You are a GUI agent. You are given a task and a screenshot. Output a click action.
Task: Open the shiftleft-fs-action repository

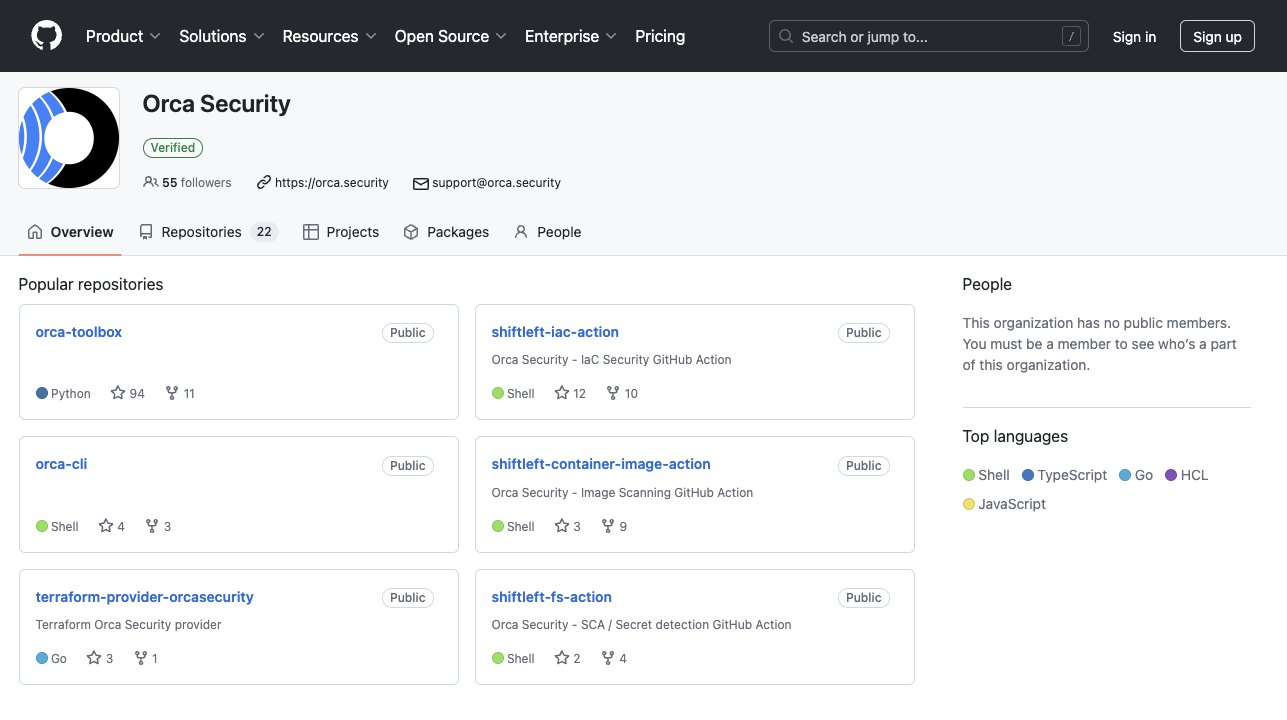tap(552, 597)
